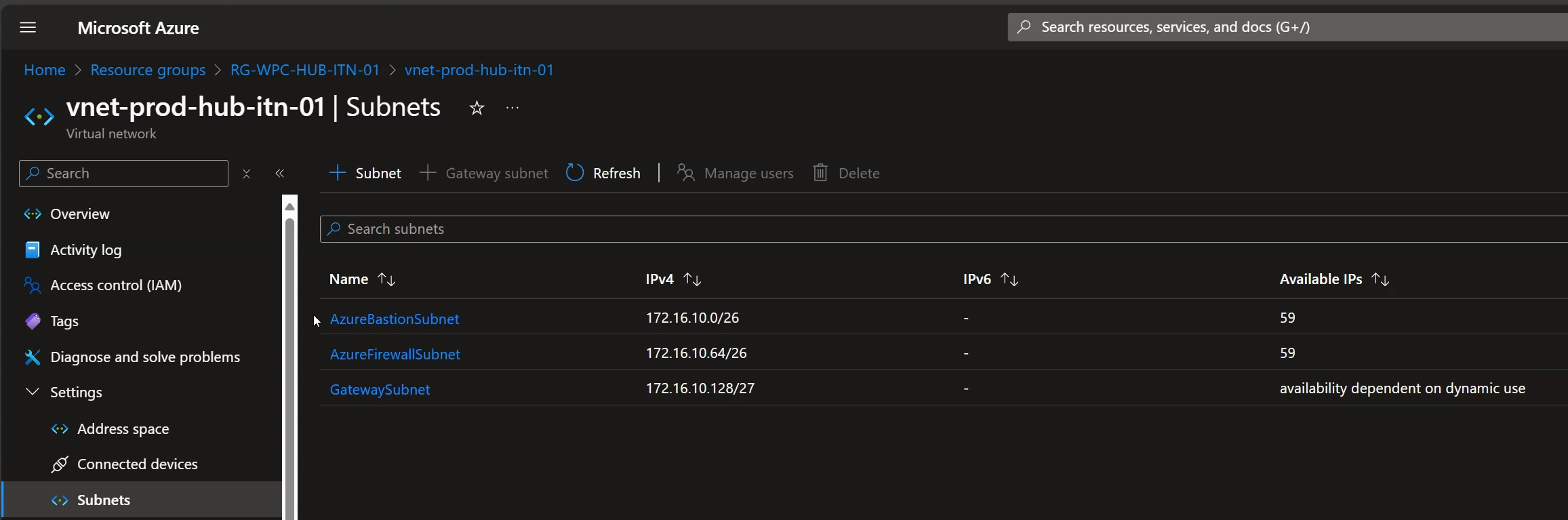Add a new Subnet with plus button
The height and width of the screenshot is (520, 1568).
coord(365,173)
